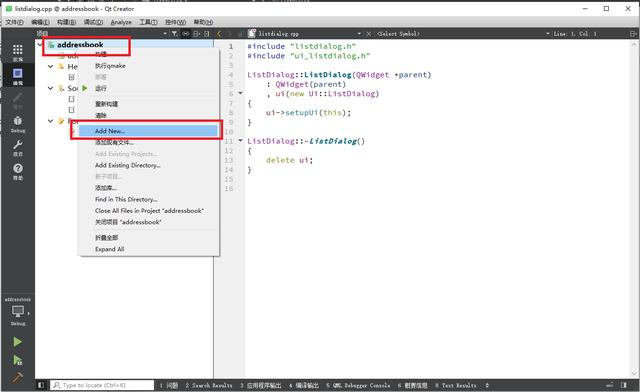Open the Analyze menu
Screen dimensions: 640x392
point(121,22)
